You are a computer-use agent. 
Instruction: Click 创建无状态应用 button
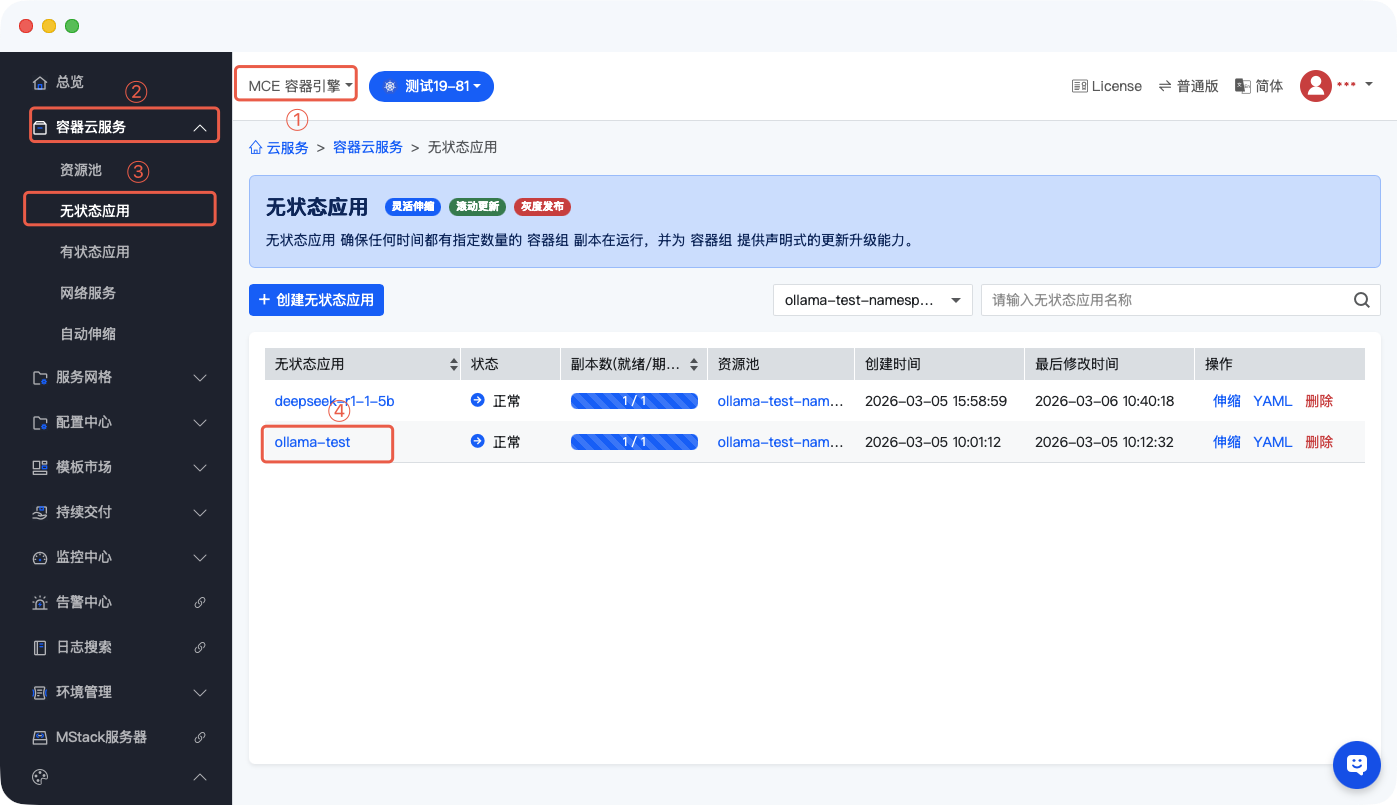(316, 300)
